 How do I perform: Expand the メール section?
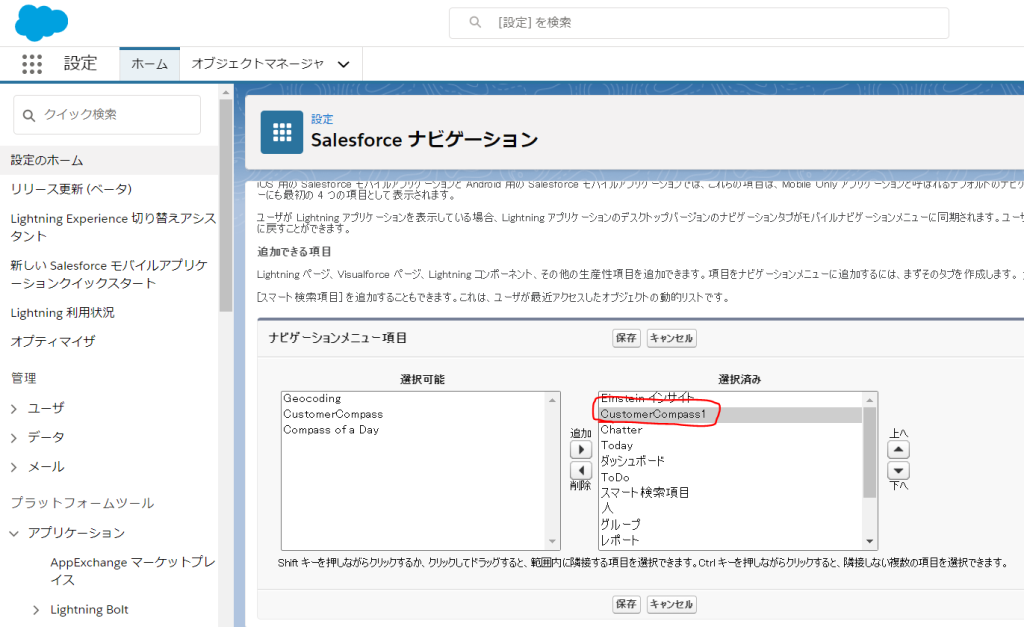click(14, 468)
